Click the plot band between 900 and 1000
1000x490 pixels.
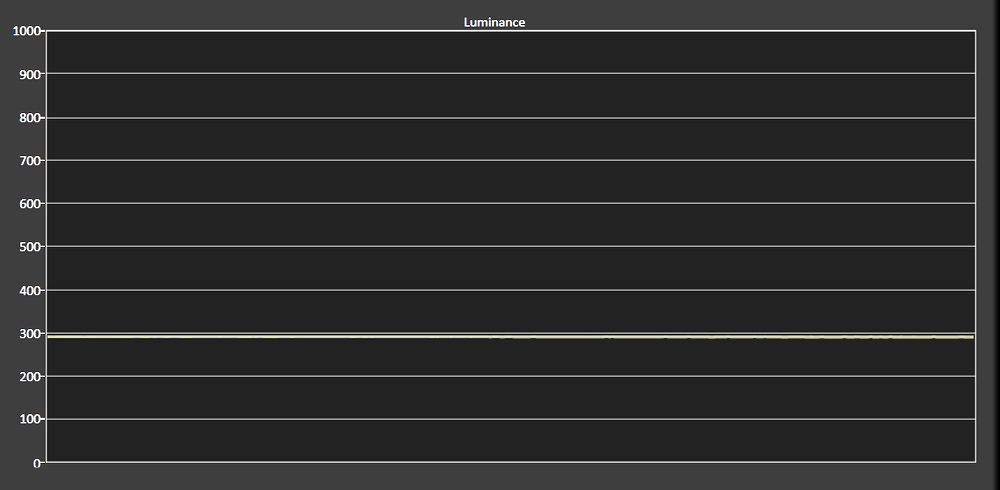click(x=510, y=52)
